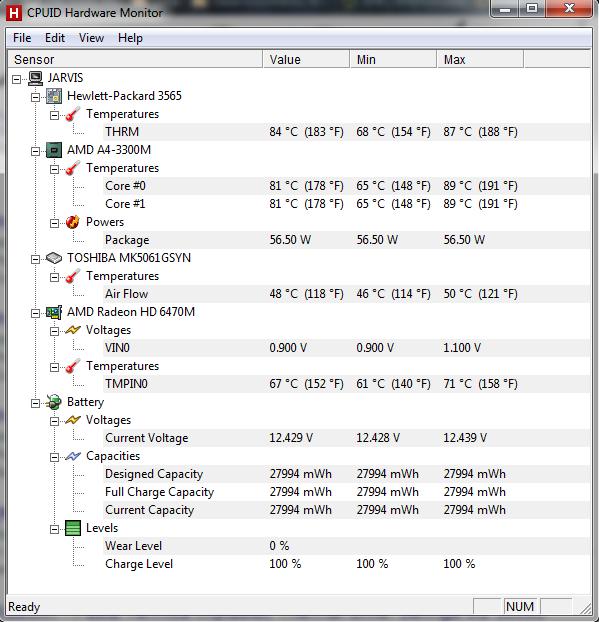Click the Voltages lightning icon under Battery
The image size is (599, 622).
click(x=73, y=420)
